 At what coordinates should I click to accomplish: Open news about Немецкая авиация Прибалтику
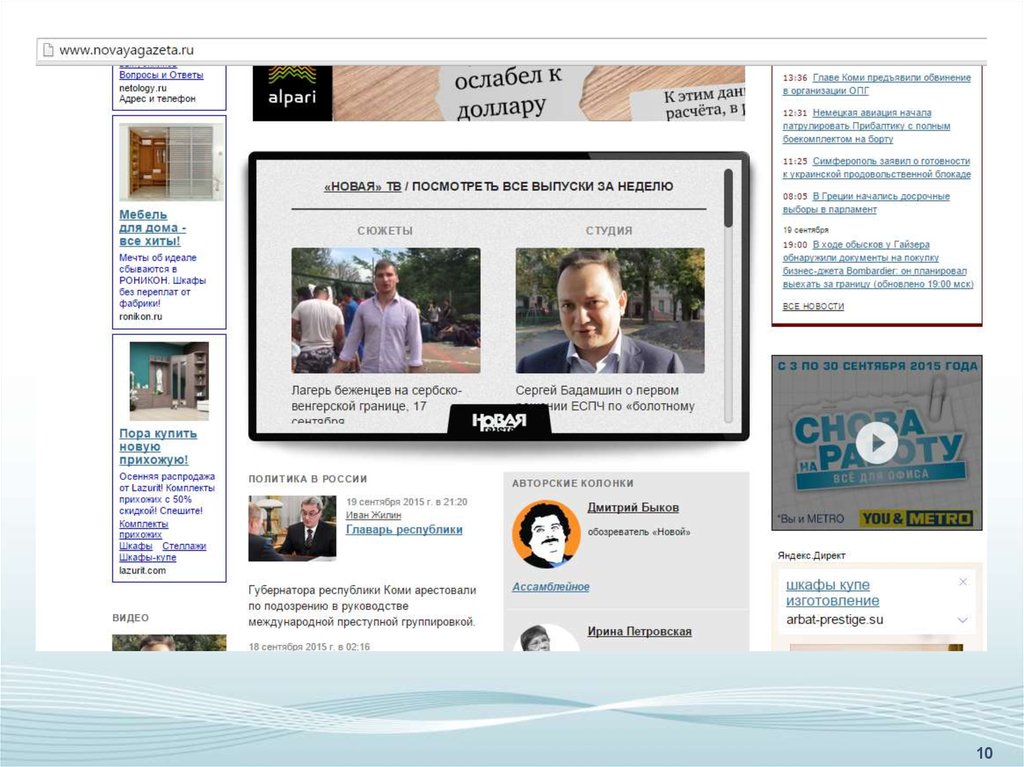[867, 126]
